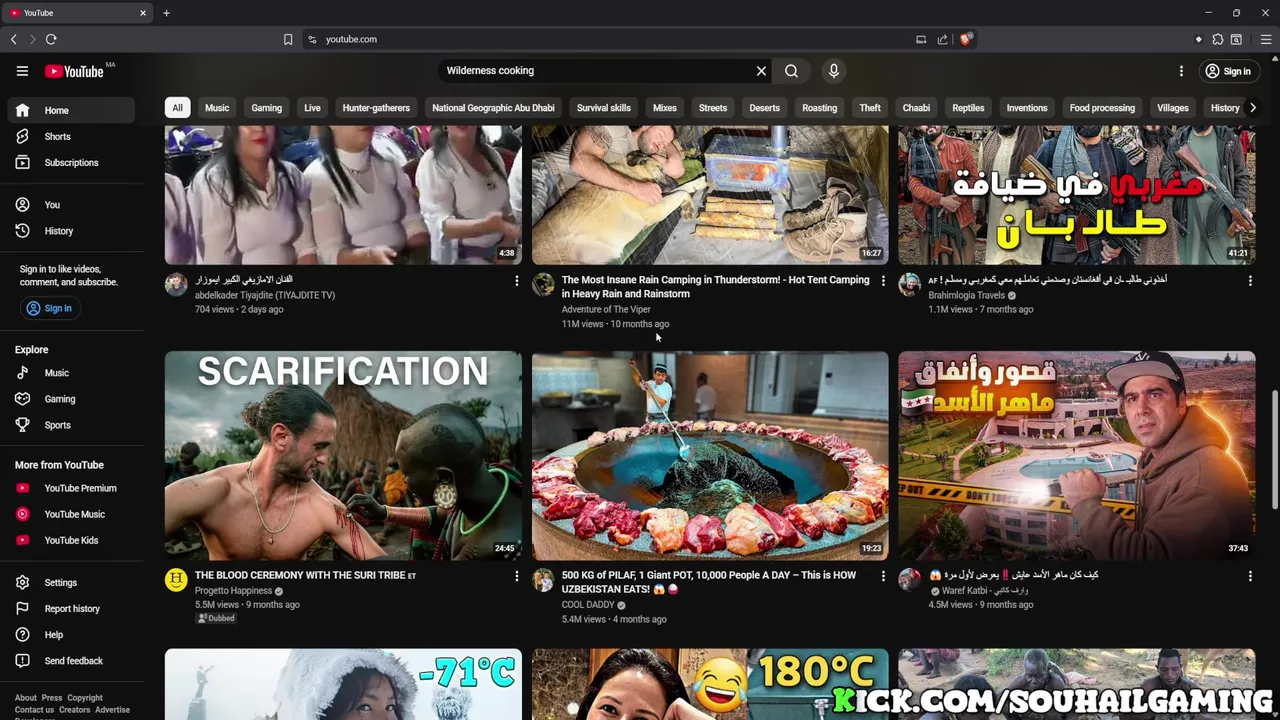Submit search with the magnifier icon
The width and height of the screenshot is (1280, 720).
791,71
